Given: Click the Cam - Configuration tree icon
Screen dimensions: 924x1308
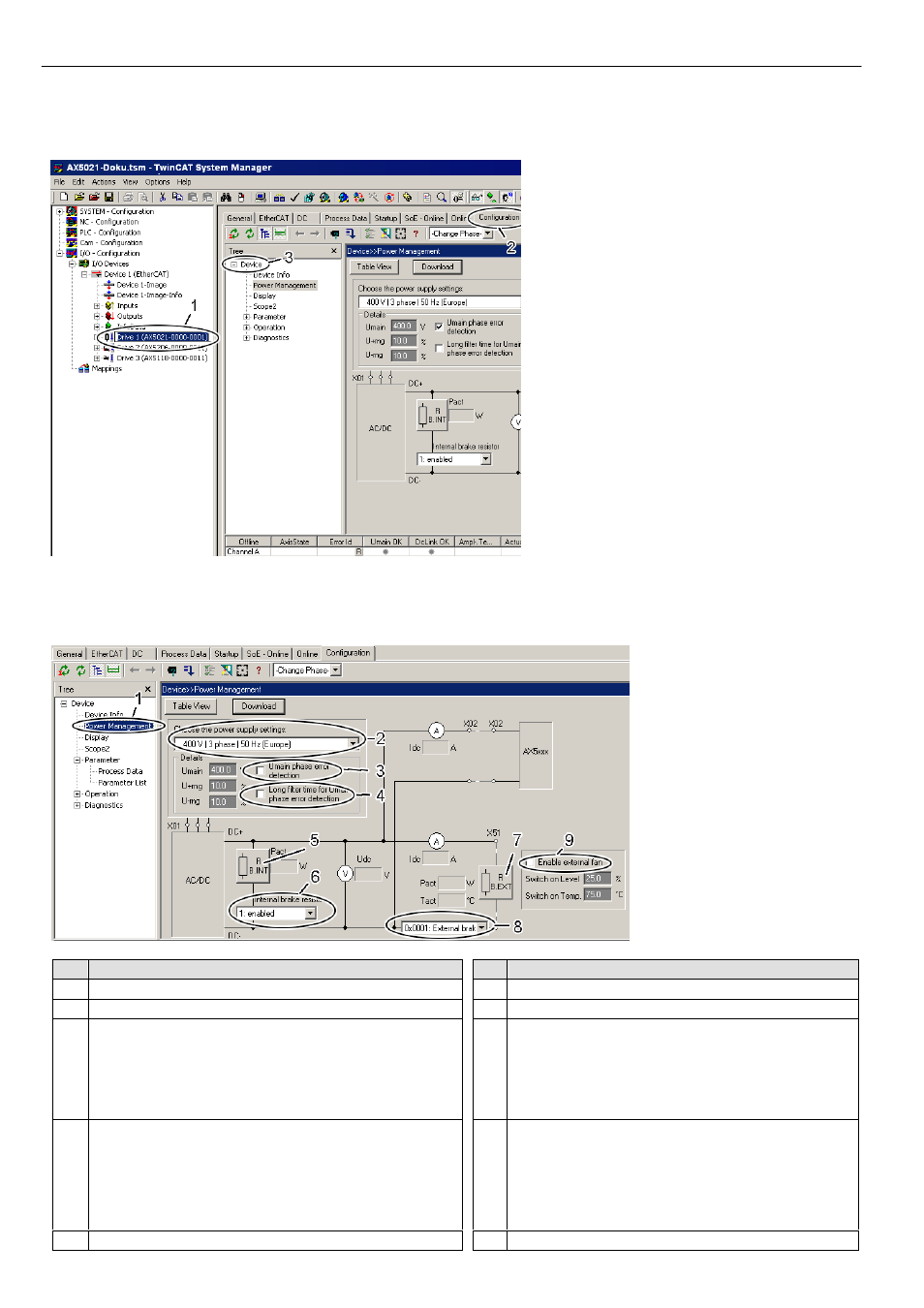Looking at the screenshot, I should (72, 243).
